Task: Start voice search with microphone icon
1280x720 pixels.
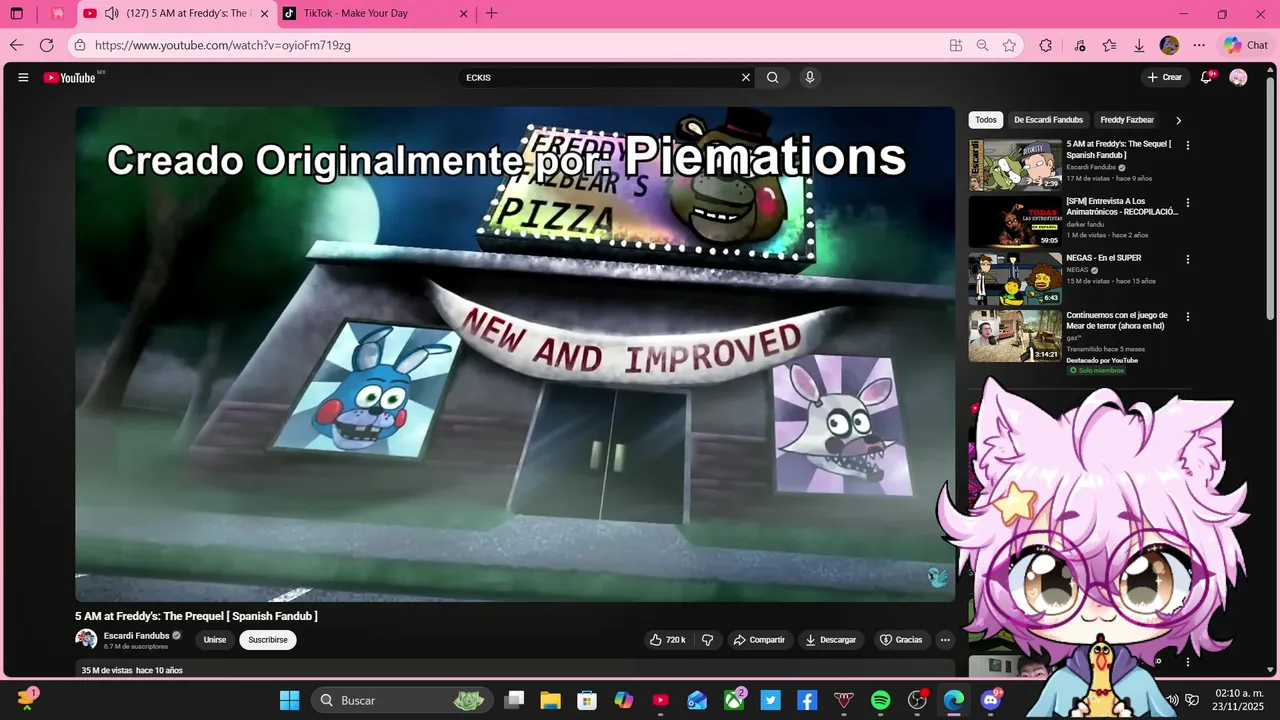Action: (810, 77)
